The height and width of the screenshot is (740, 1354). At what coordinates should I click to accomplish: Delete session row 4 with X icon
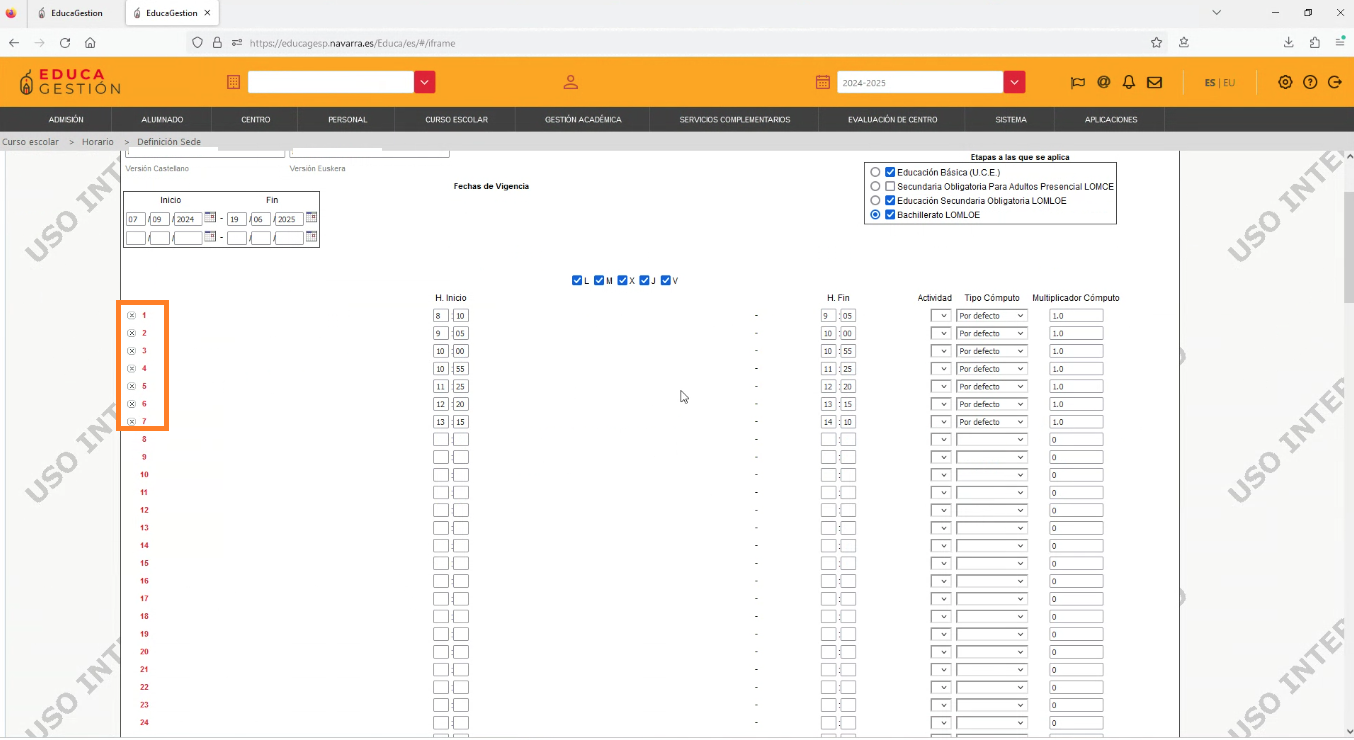[131, 368]
